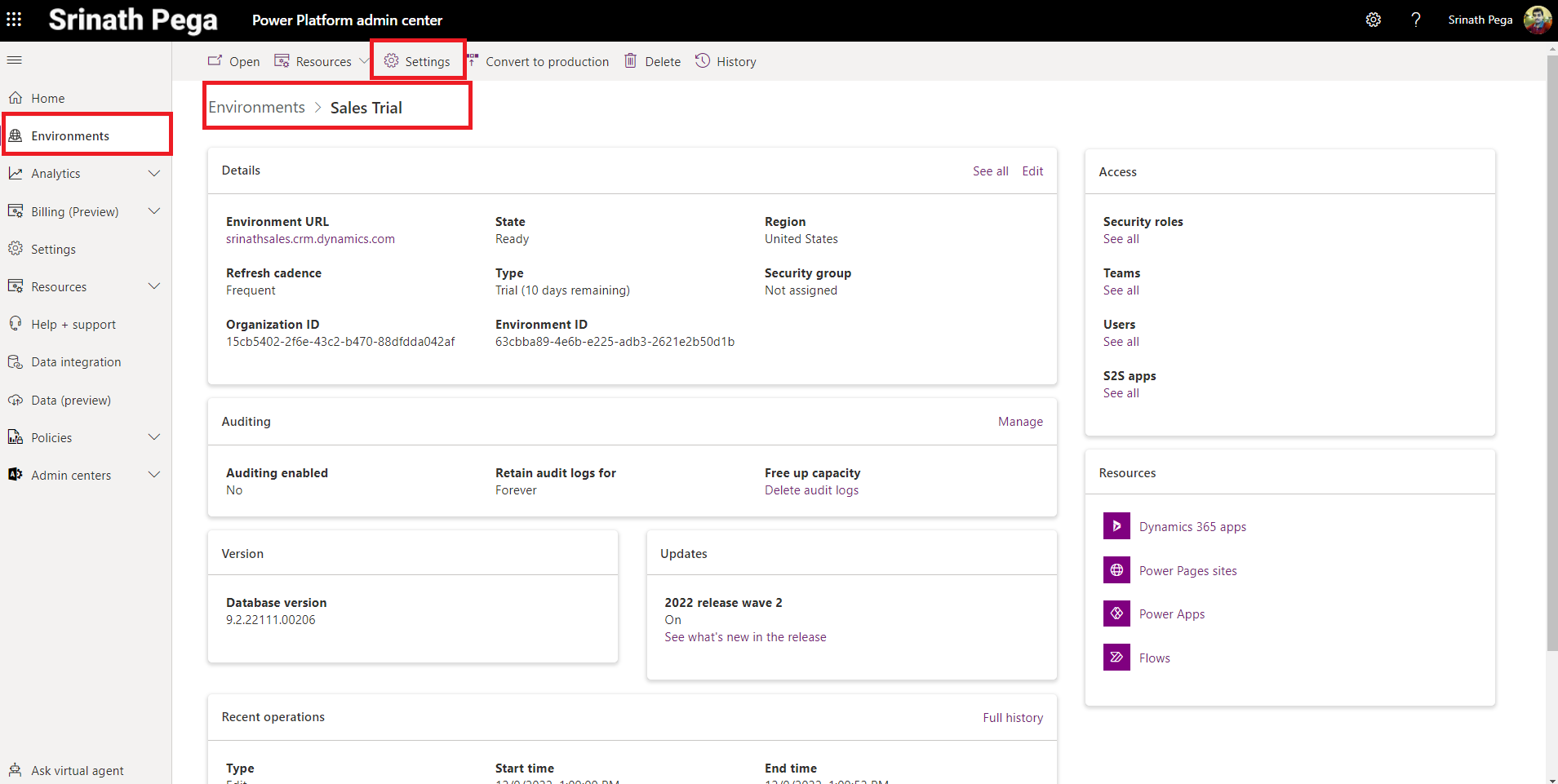The image size is (1558, 784).
Task: Click the Delete audit logs link
Action: [811, 490]
